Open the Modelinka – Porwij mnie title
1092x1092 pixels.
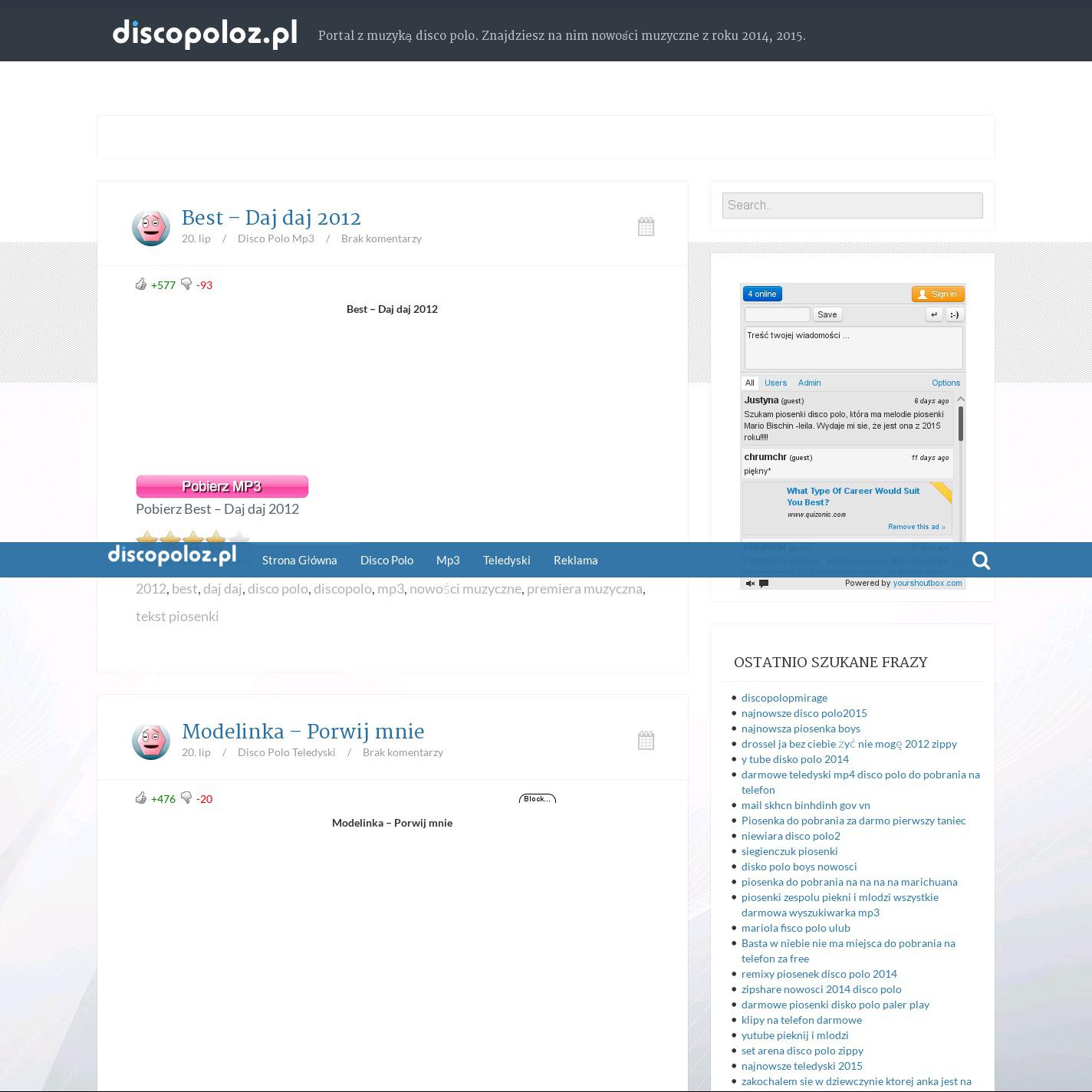(x=303, y=732)
